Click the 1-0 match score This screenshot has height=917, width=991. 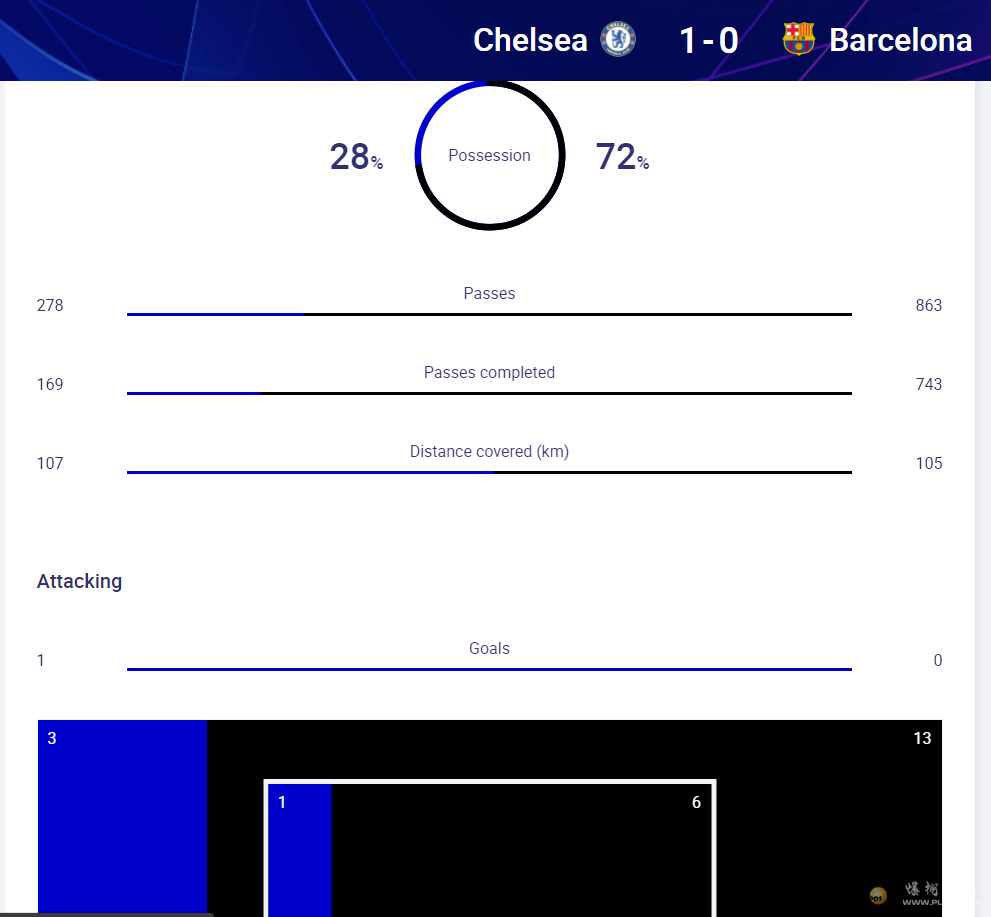point(708,40)
